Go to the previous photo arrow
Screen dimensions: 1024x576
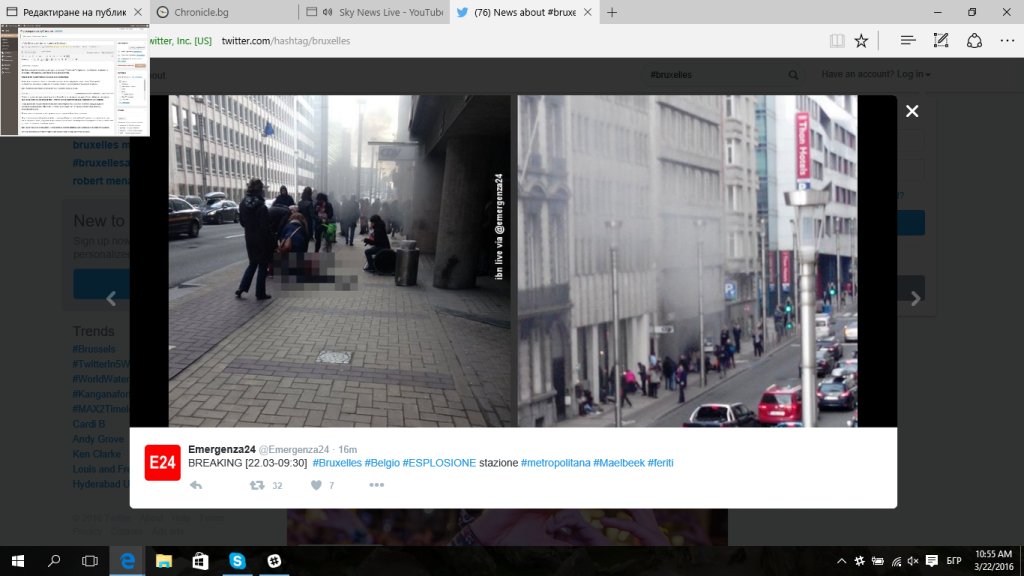click(x=111, y=298)
